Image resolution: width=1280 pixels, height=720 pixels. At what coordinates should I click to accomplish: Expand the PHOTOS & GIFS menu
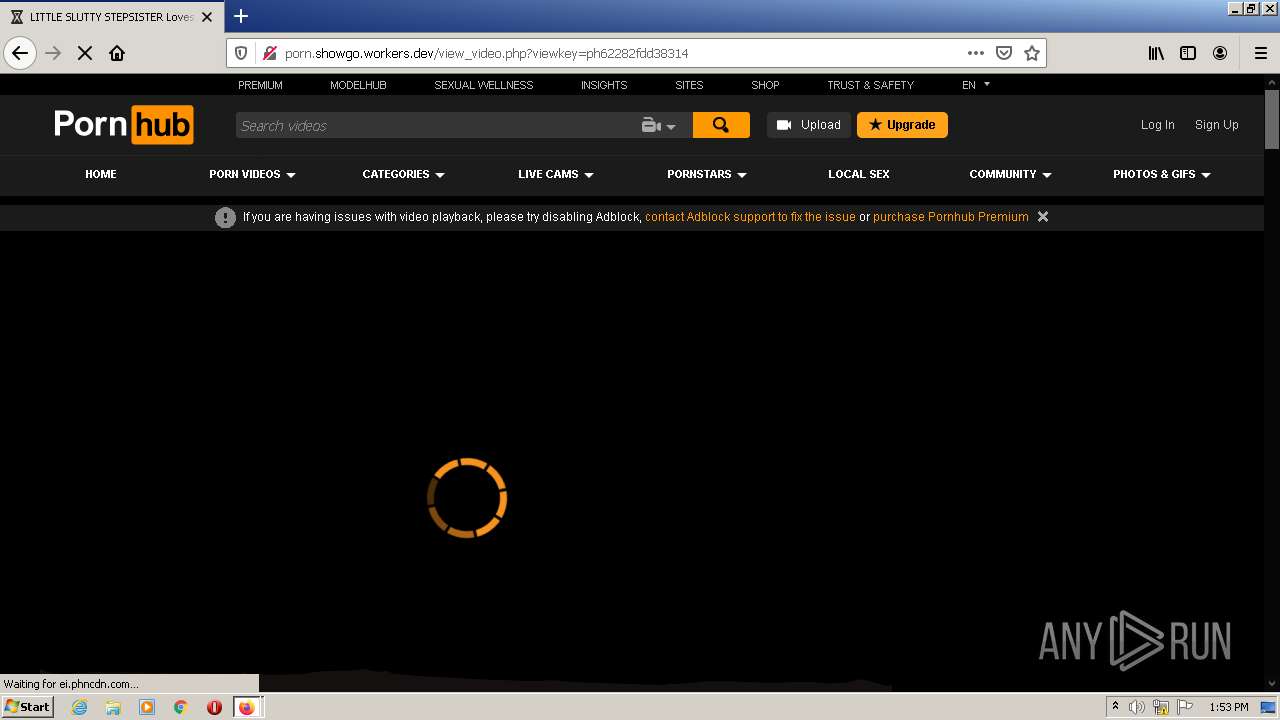click(x=1162, y=174)
